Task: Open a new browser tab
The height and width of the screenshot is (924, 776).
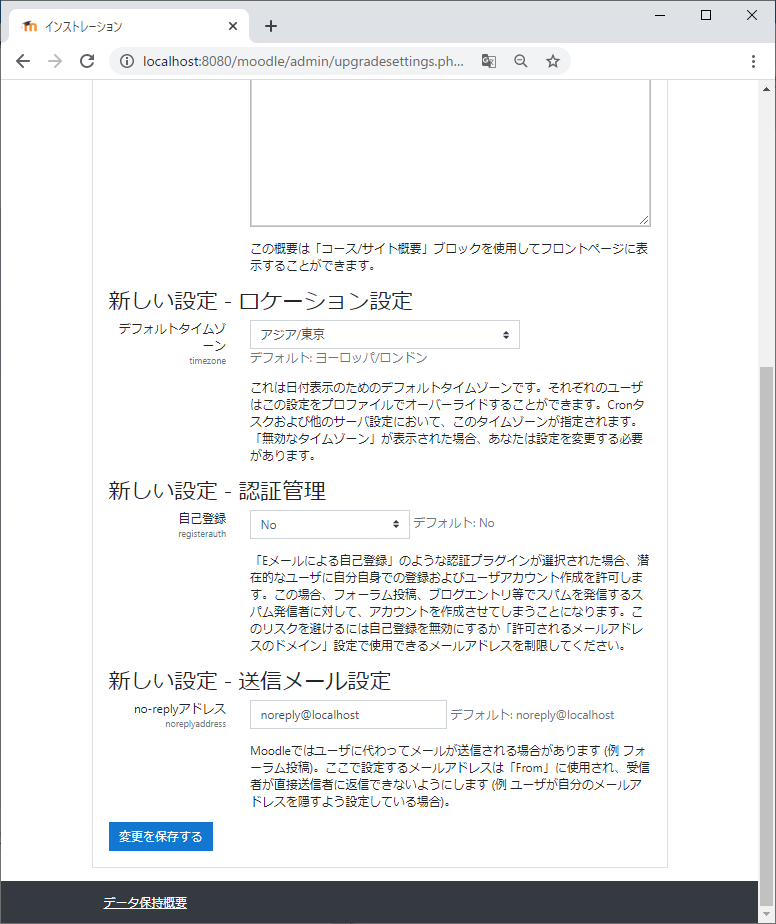Action: click(270, 26)
